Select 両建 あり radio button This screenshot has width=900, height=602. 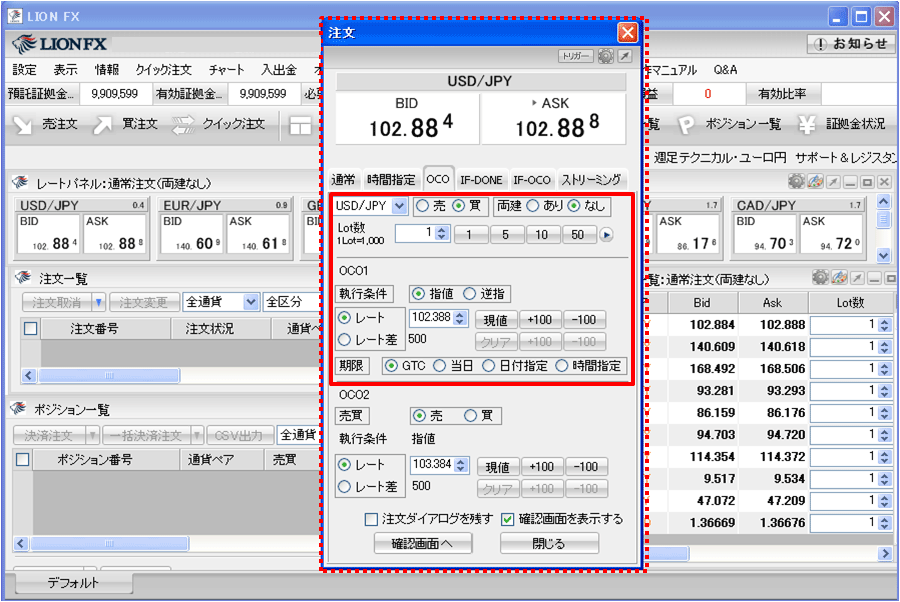(533, 206)
